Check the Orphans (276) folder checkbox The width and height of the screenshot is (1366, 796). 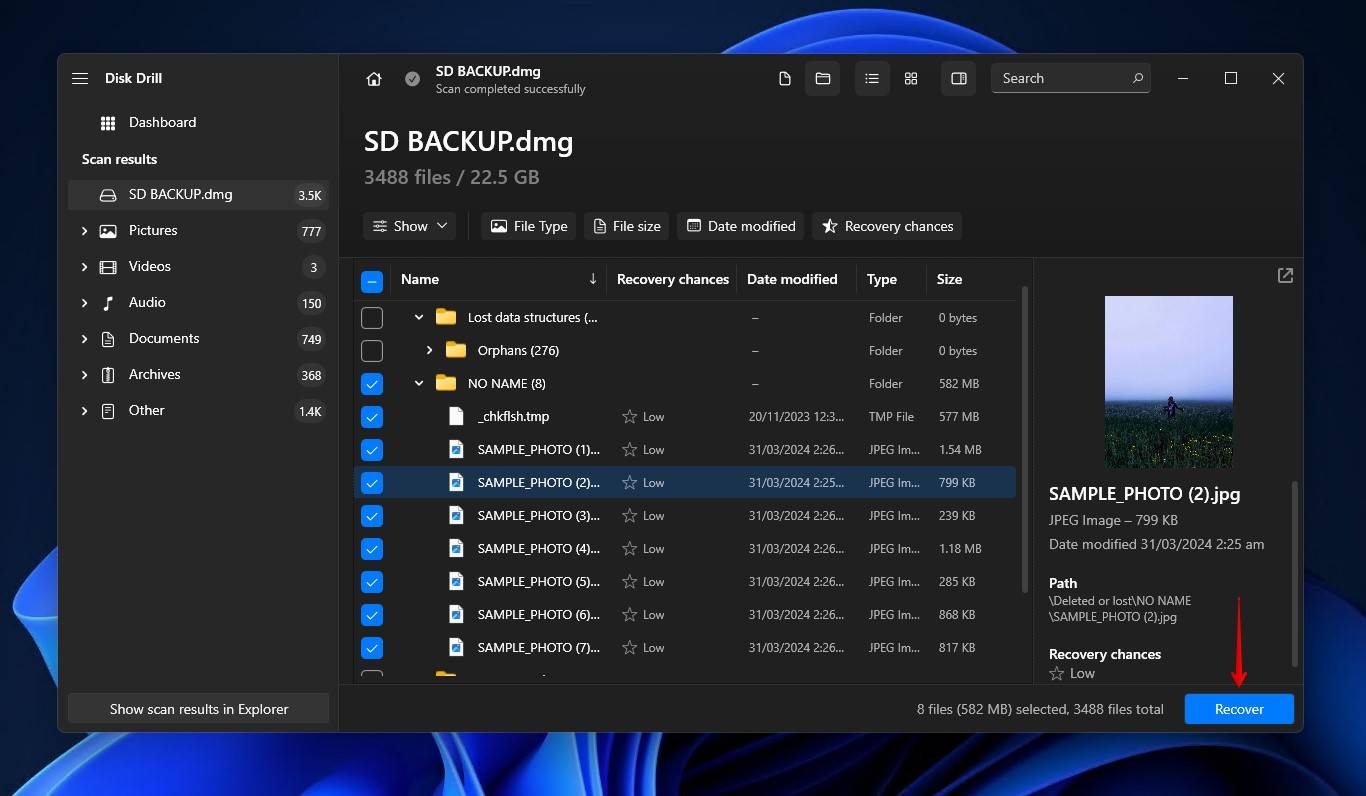pyautogui.click(x=371, y=351)
